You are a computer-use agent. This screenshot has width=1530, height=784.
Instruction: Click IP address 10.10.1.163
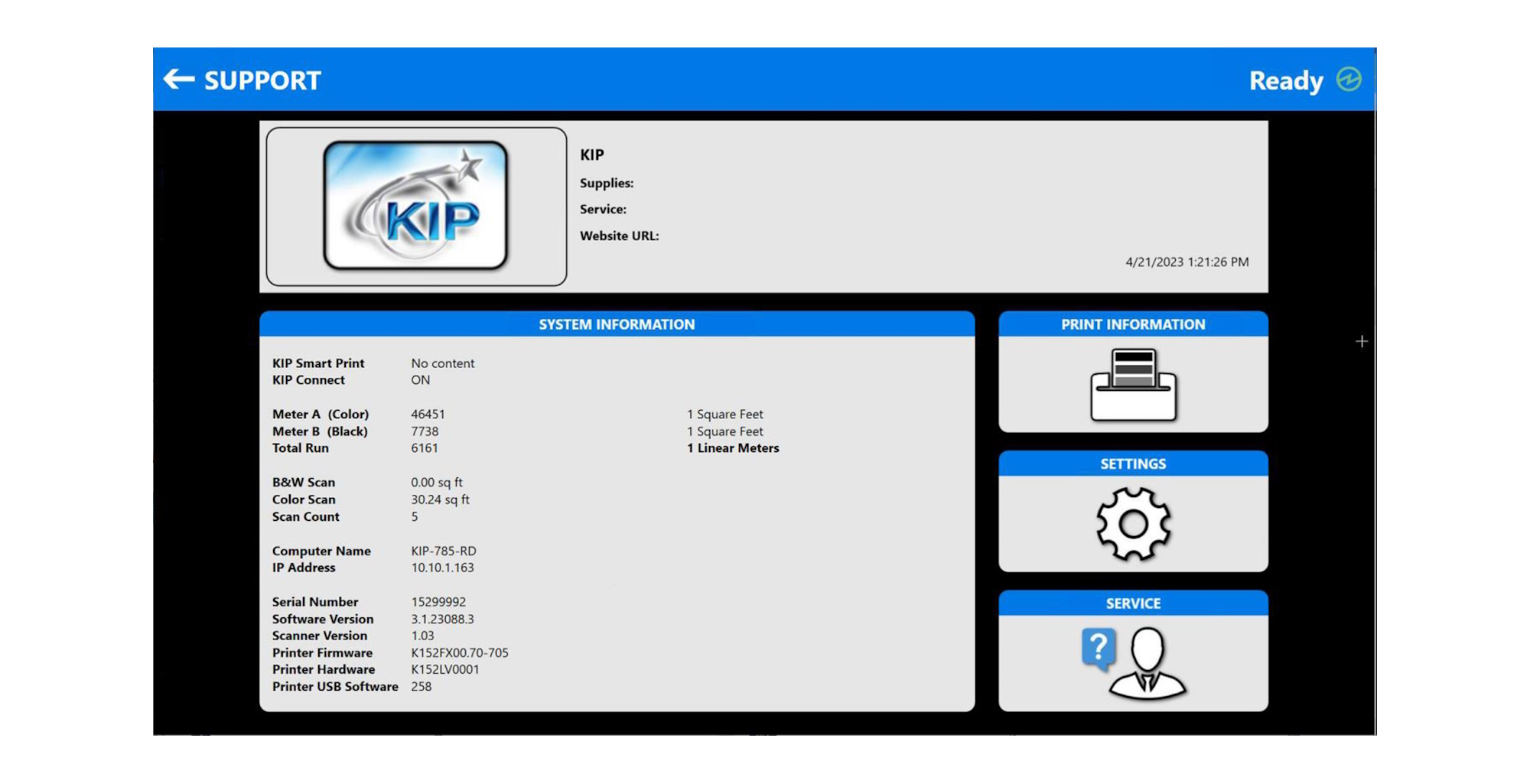[442, 568]
